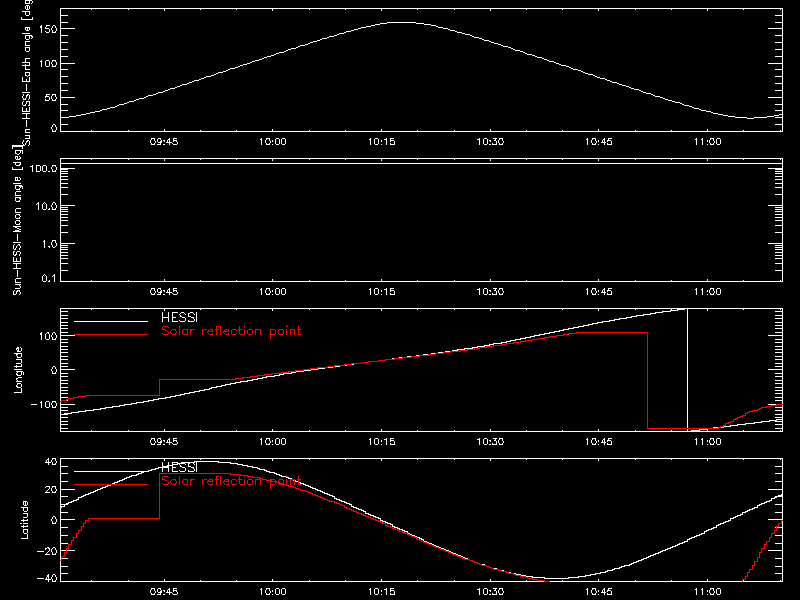
Task: Click the 1.0 tick in the Moon angle plot
Action: tap(49, 244)
